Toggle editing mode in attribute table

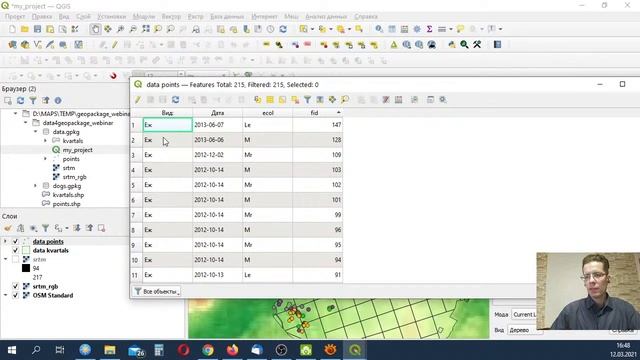138,100
